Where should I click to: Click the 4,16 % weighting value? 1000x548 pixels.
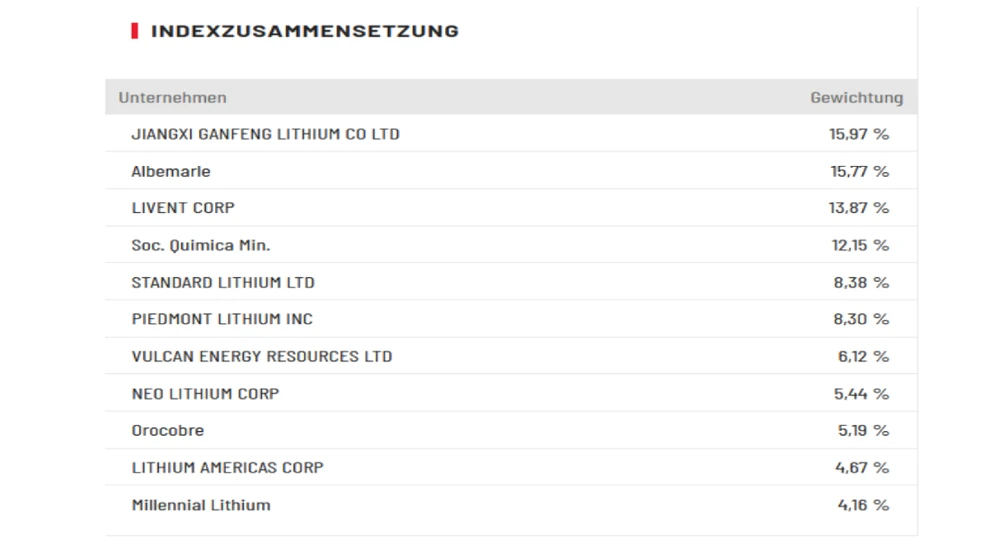[862, 505]
